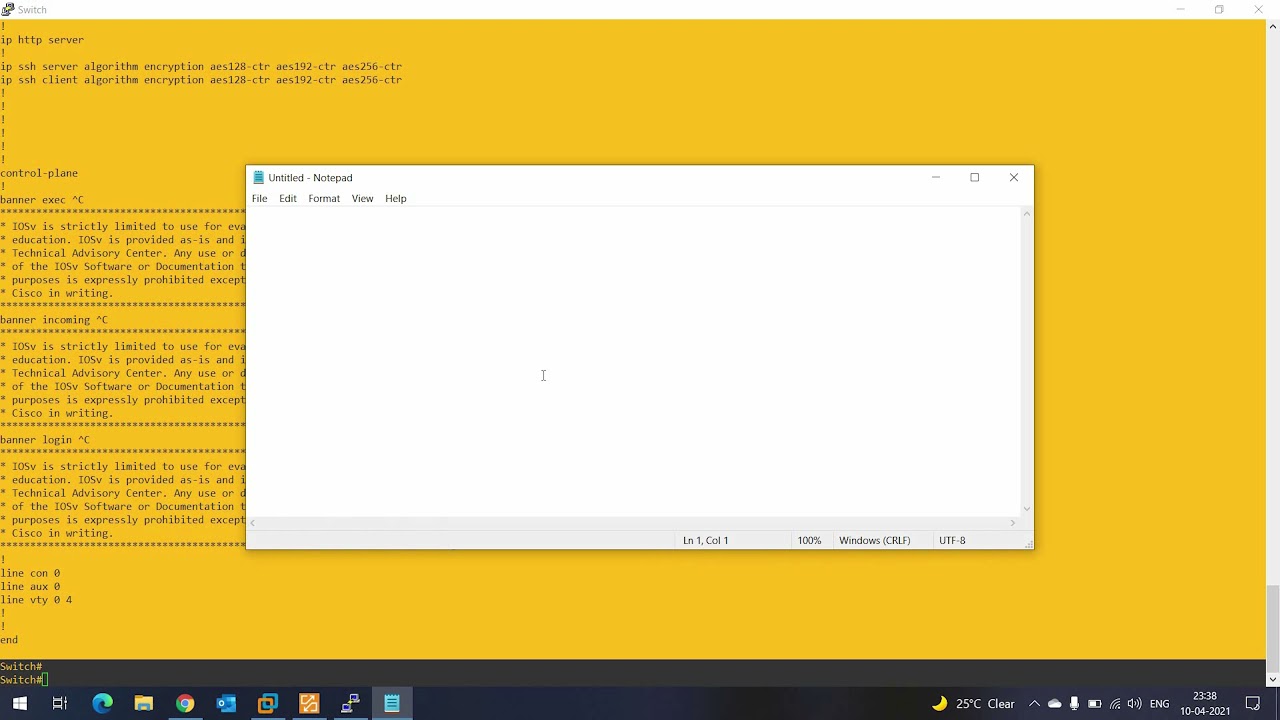1280x720 pixels.
Task: Click Notepad's vertical scrollbar up arrow
Action: (x=1027, y=214)
